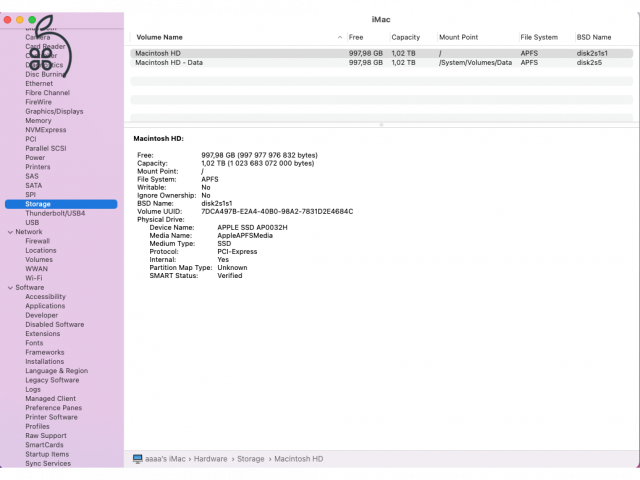Select Raw Support in sidebar

pyautogui.click(x=46, y=436)
